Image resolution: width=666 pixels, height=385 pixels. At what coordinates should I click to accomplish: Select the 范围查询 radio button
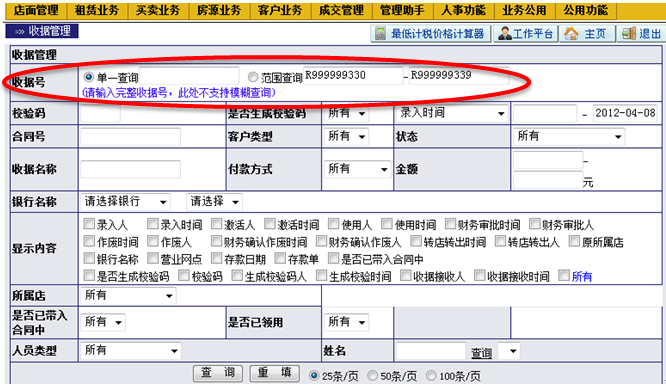point(253,77)
